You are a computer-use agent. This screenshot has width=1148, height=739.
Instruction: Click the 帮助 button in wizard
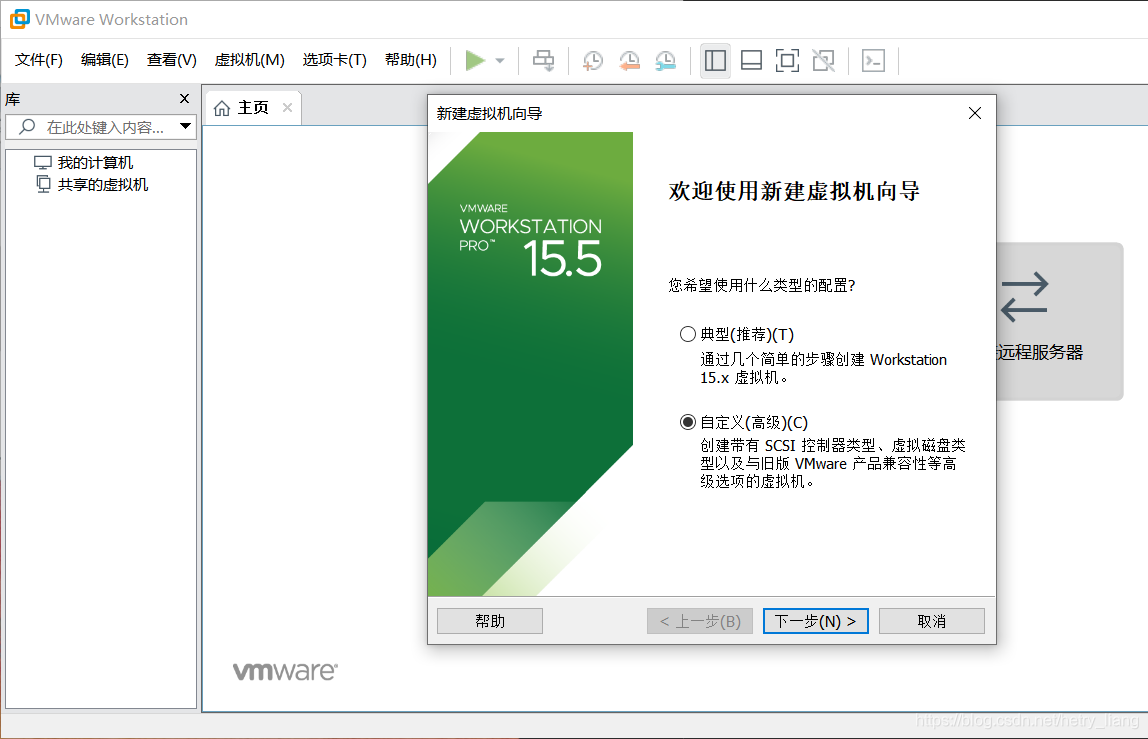[490, 621]
